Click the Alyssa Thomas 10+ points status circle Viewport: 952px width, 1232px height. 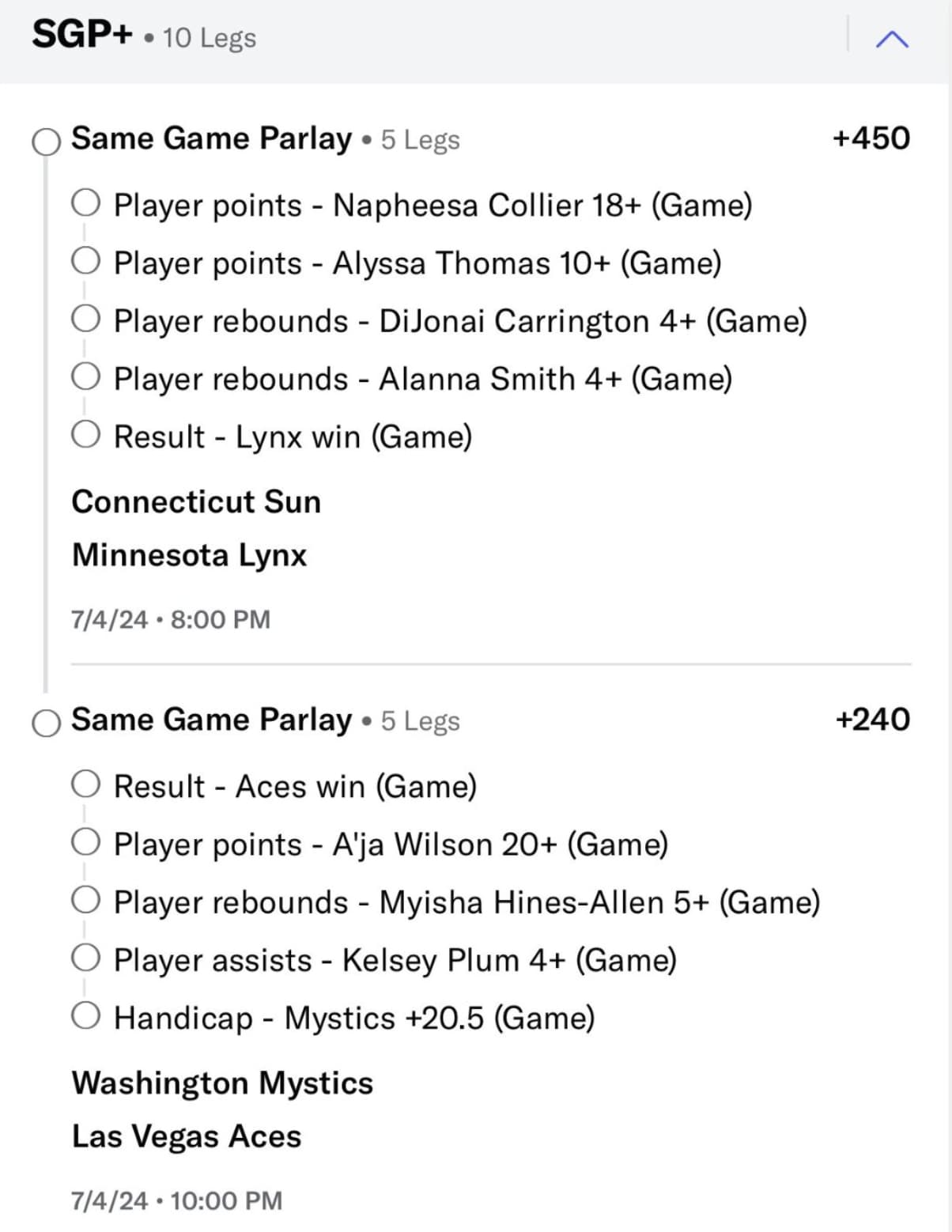point(85,260)
